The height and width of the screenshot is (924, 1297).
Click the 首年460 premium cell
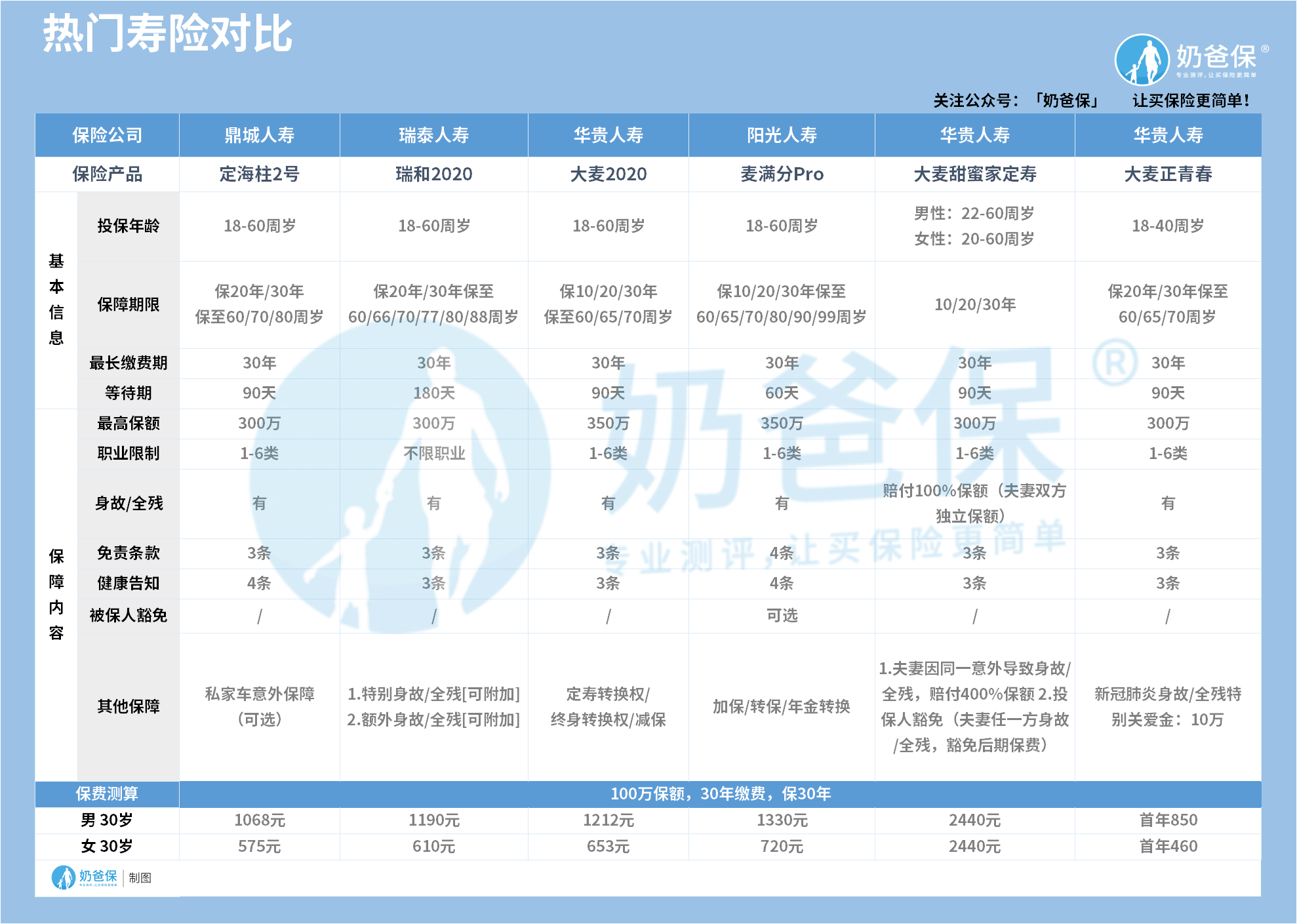pyautogui.click(x=1168, y=846)
